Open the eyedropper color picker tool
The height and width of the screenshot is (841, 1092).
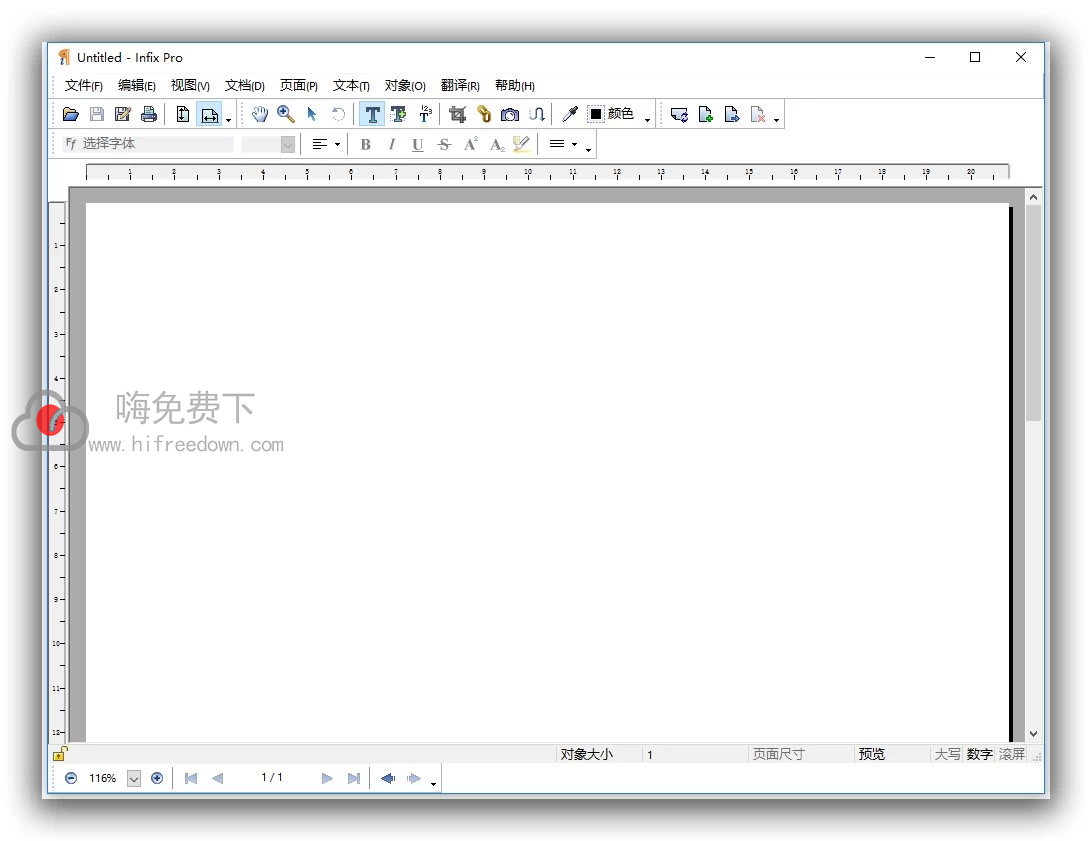point(570,113)
